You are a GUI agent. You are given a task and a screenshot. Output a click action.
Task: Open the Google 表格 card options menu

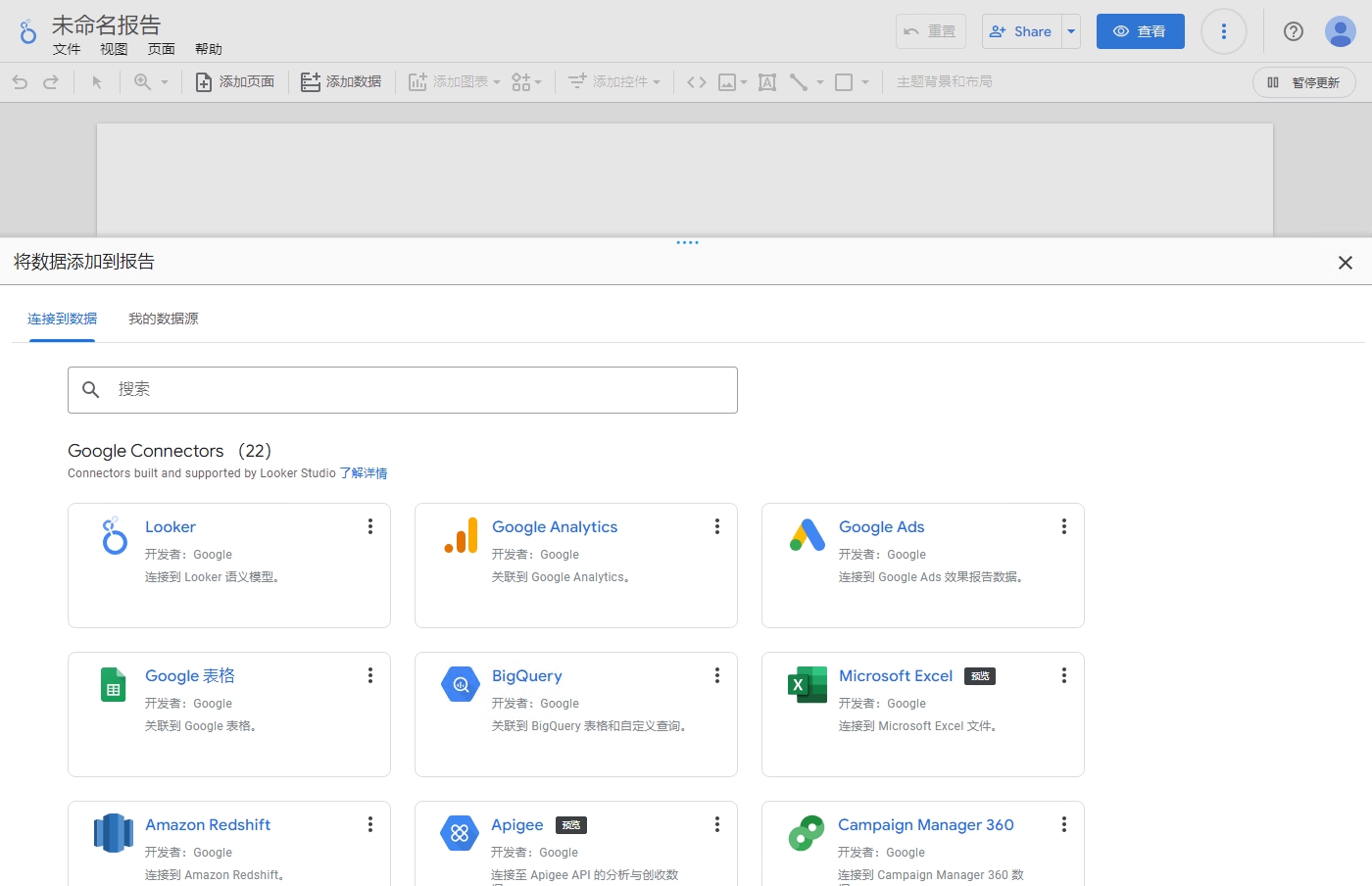point(370,675)
